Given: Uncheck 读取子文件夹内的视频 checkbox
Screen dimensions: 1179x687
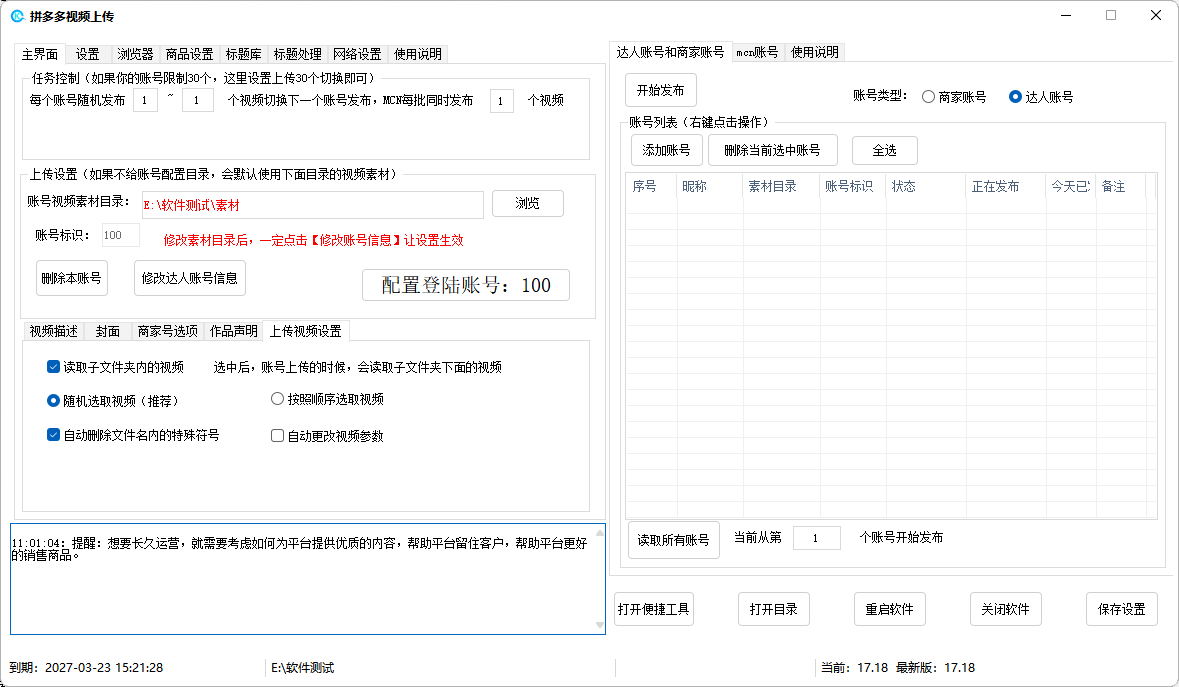Looking at the screenshot, I should pyautogui.click(x=54, y=367).
